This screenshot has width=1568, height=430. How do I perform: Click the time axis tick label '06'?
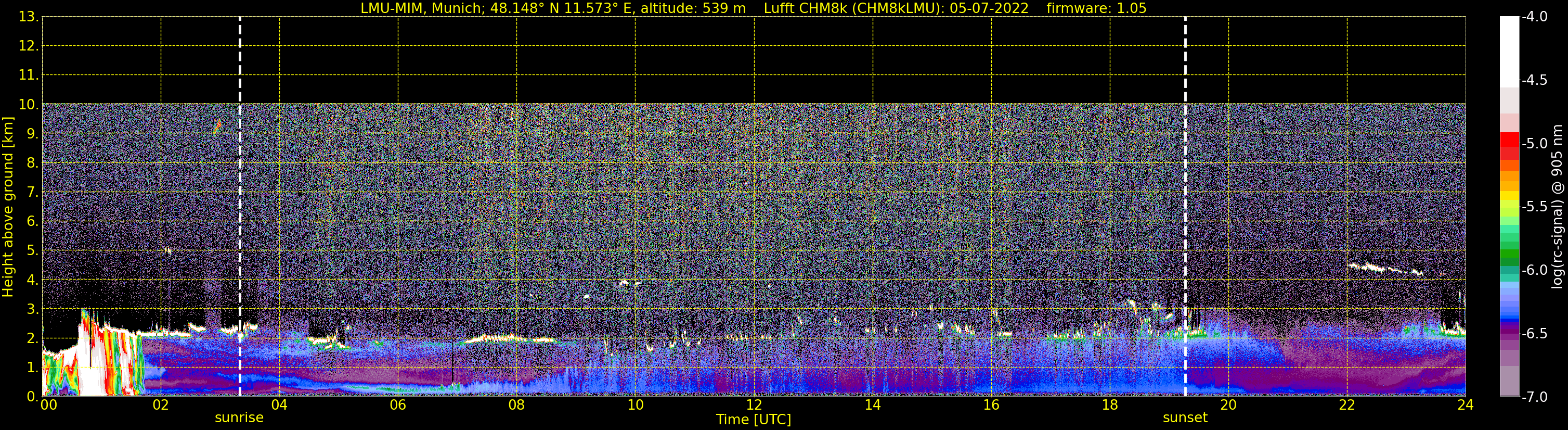pyautogui.click(x=398, y=405)
